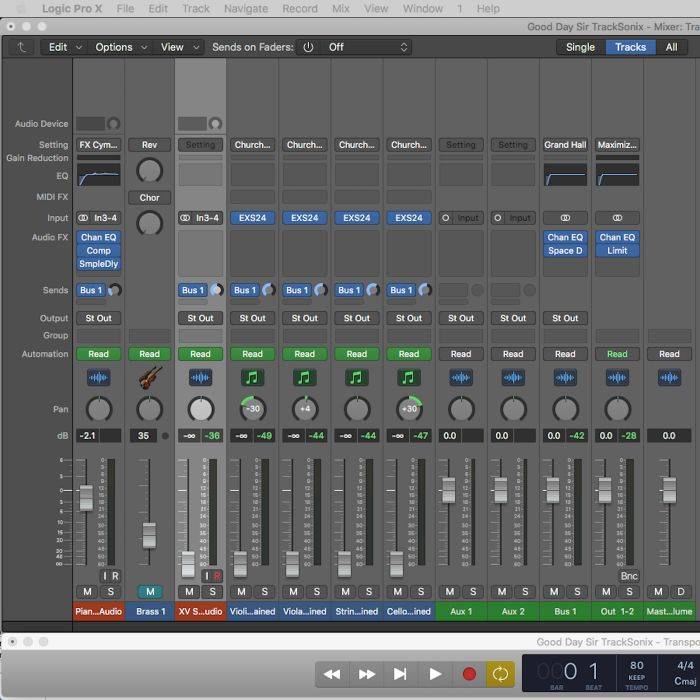Viewport: 700px width, 700px height.
Task: Toggle the Sends on Faders power button
Action: coord(308,47)
